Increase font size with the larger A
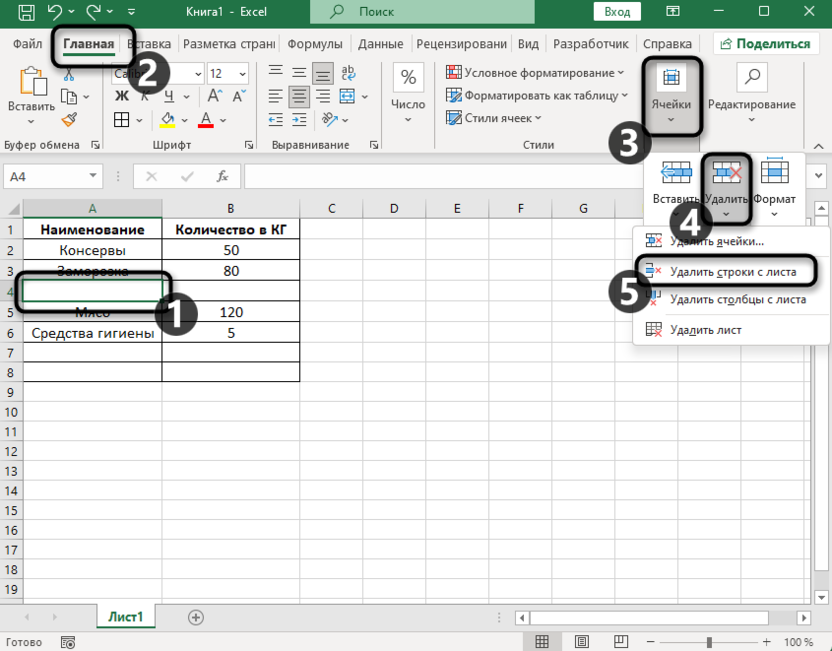832x651 pixels. tap(214, 96)
